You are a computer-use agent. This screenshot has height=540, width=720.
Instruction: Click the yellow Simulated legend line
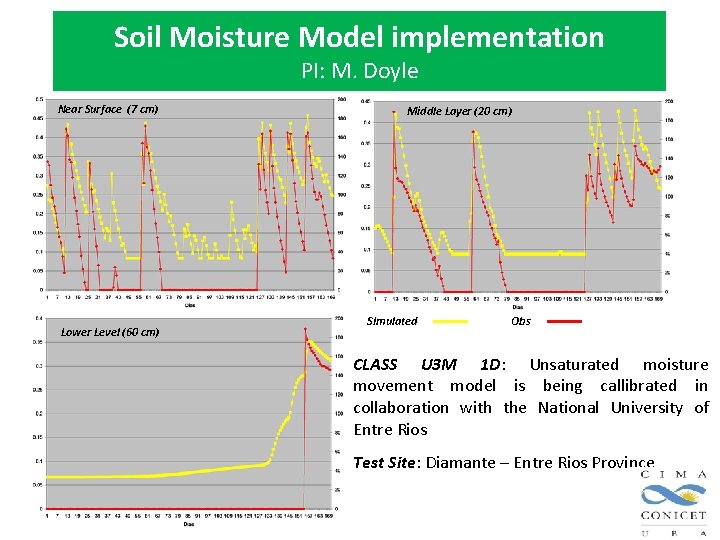tap(450, 322)
